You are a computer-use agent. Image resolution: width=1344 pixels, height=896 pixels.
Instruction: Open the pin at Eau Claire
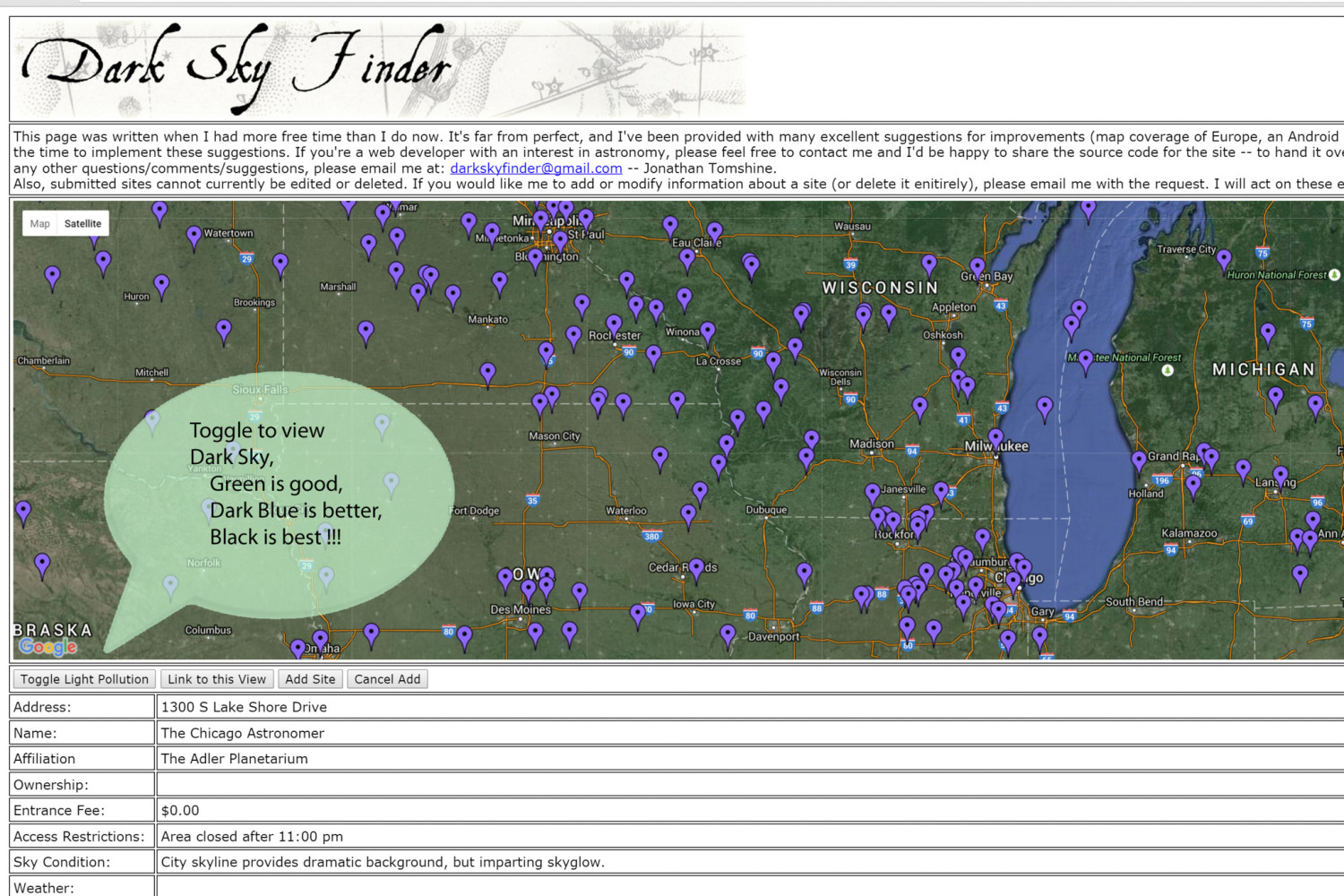tap(714, 232)
